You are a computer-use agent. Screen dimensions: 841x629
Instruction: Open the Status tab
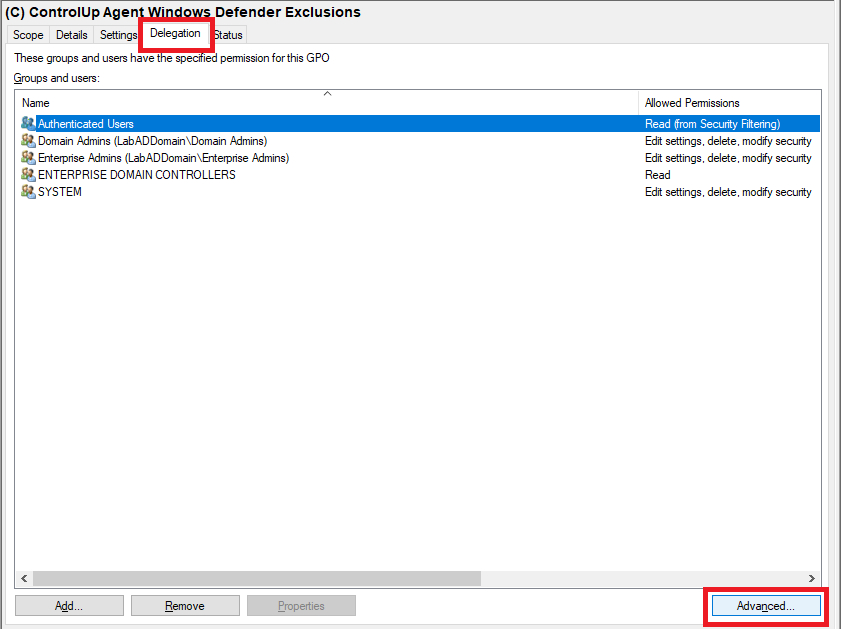pyautogui.click(x=229, y=35)
